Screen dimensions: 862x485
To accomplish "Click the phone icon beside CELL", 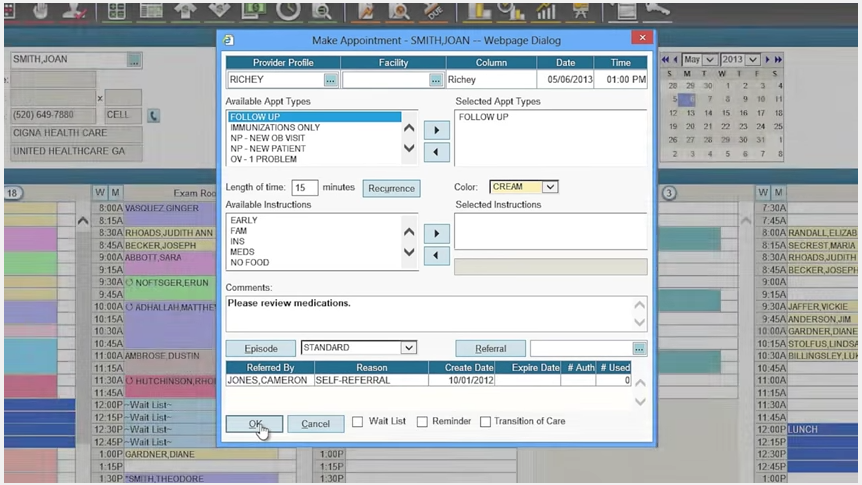I will (x=153, y=115).
